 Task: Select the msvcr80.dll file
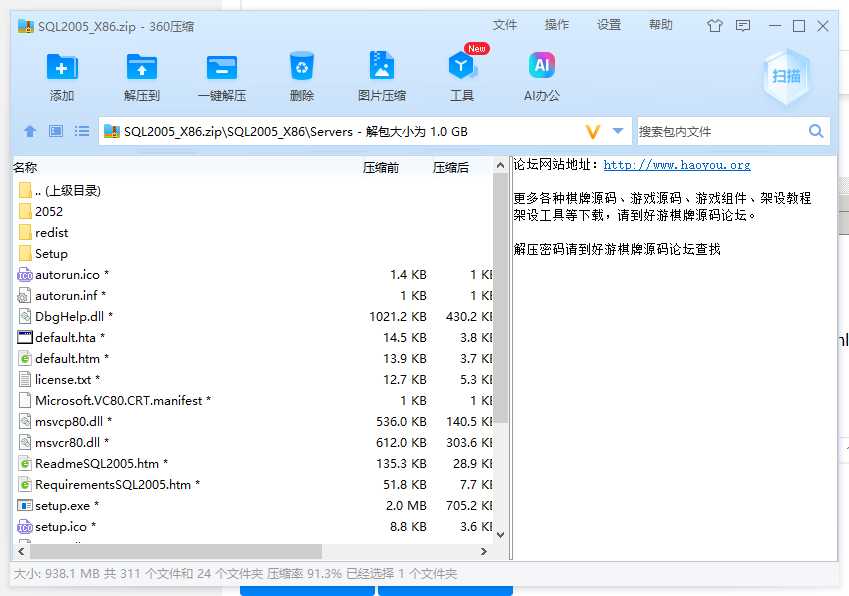253,443
